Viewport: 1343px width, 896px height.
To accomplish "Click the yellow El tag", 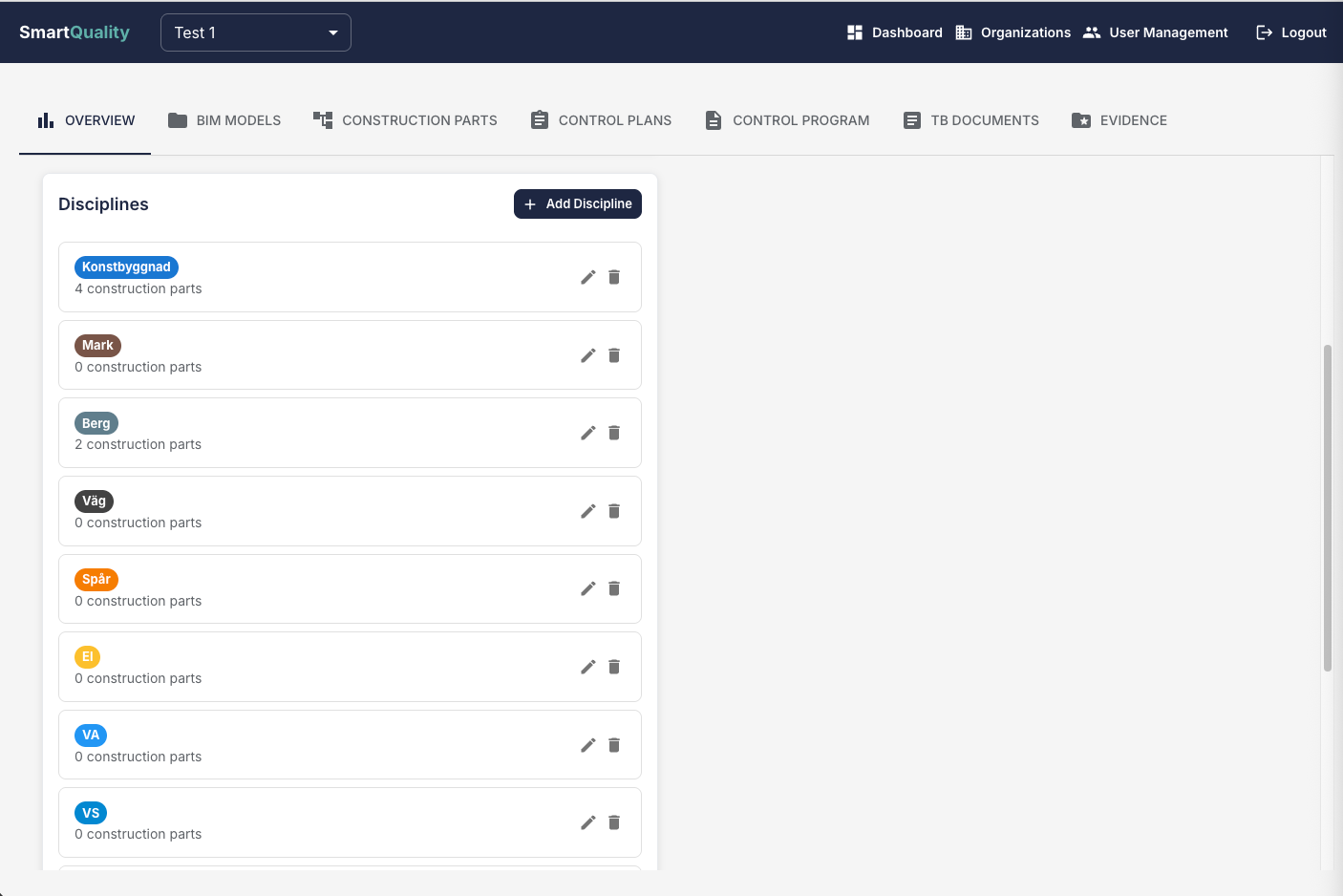I will click(x=87, y=657).
